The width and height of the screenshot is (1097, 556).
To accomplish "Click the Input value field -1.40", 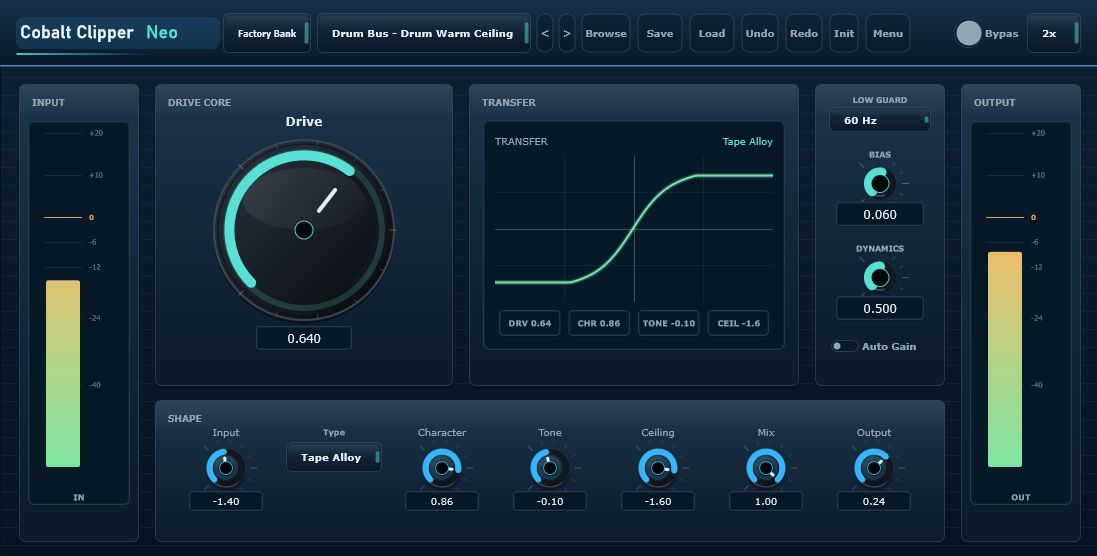I will (225, 501).
